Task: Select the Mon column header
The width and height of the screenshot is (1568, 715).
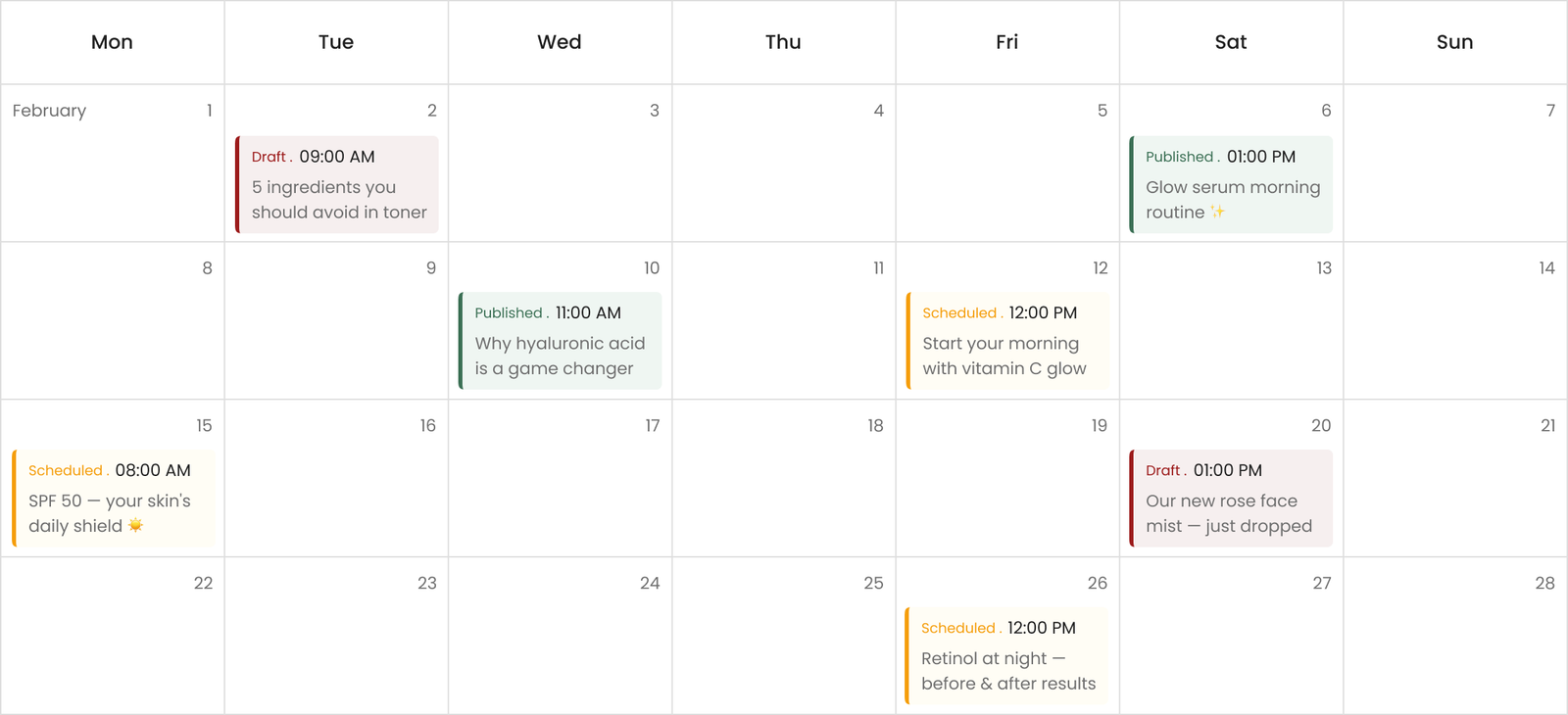Action: coord(112,42)
